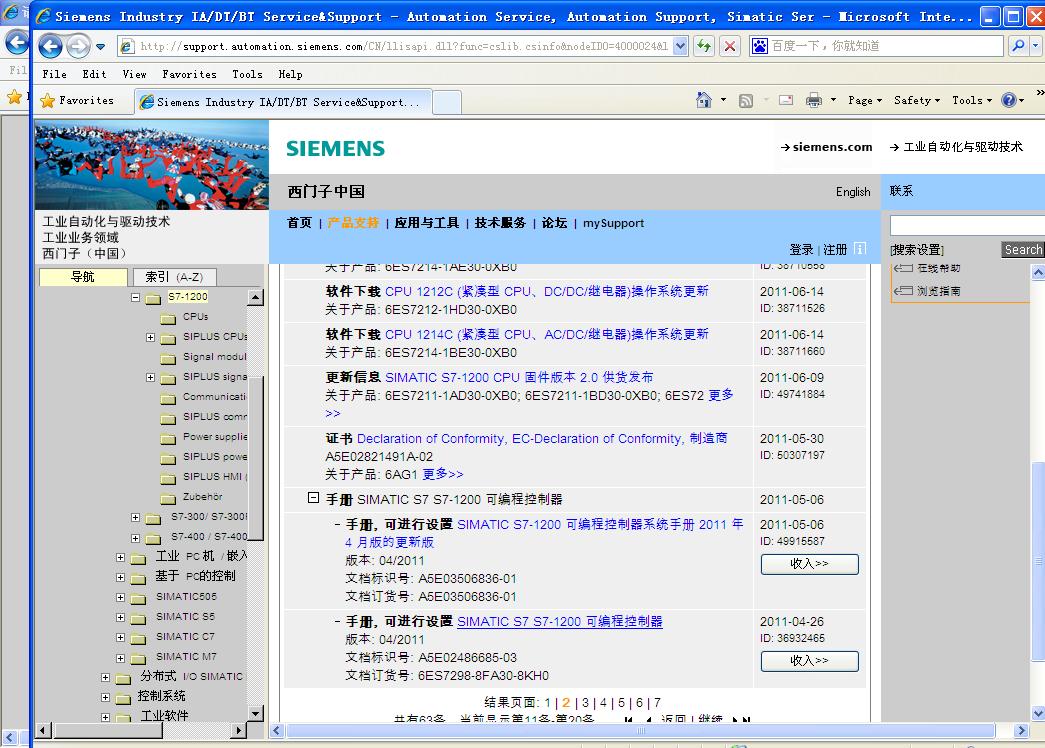Open the recent pages dropdown arrow
1045x748 pixels.
pyautogui.click(x=101, y=47)
